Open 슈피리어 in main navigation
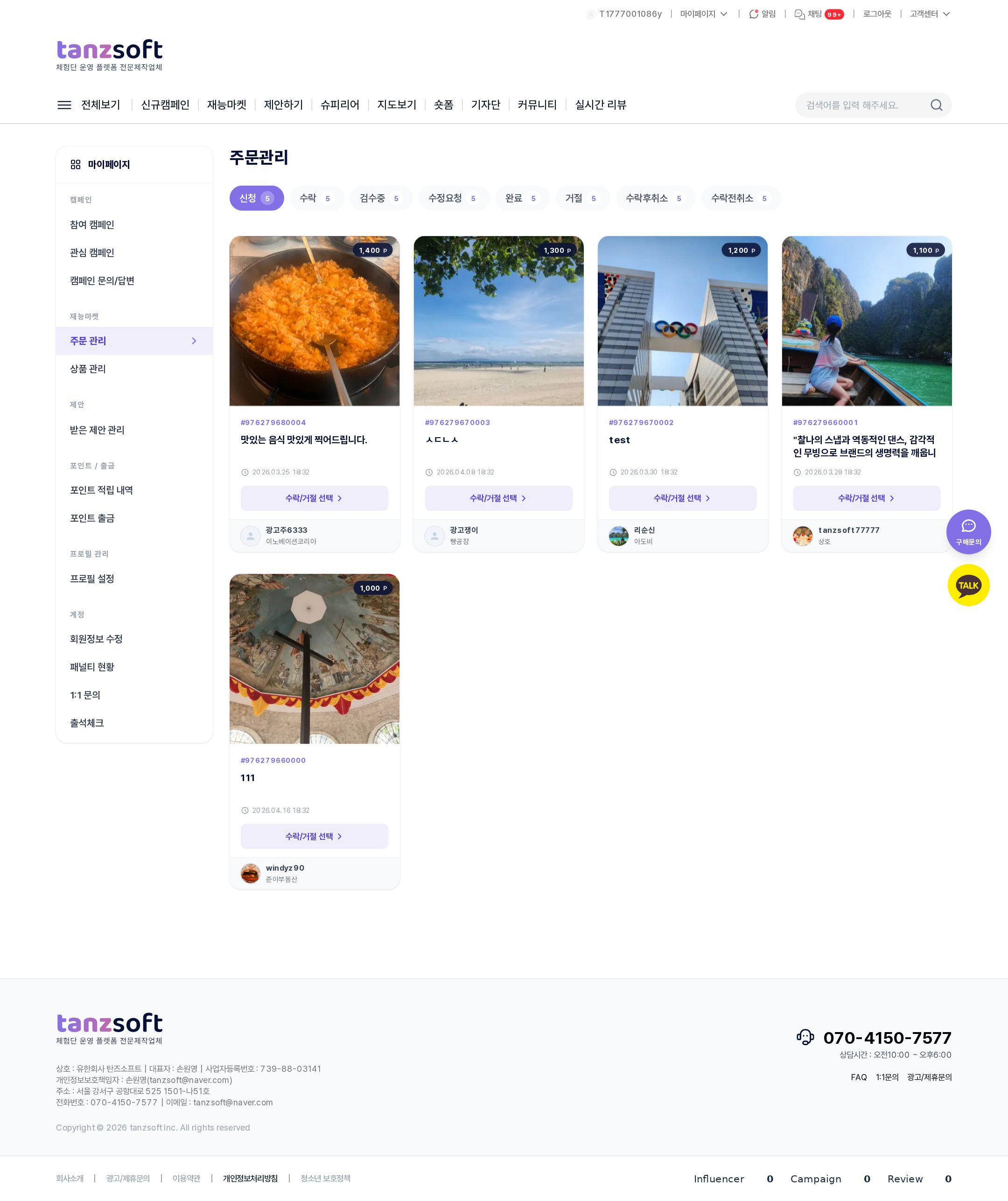The image size is (1008, 1201). click(x=340, y=105)
